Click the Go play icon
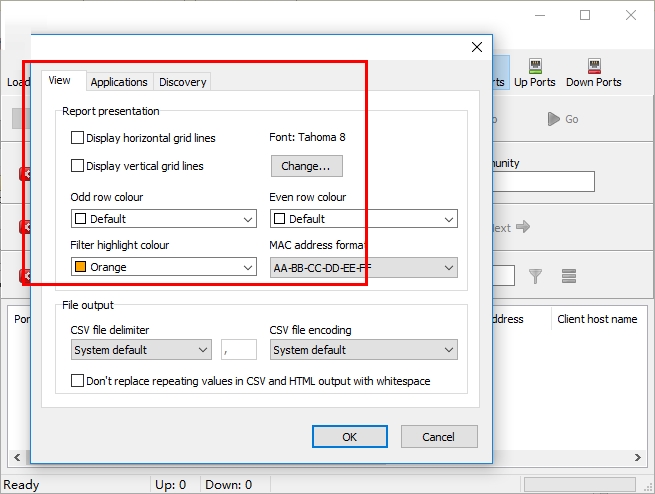This screenshot has height=494, width=655. coord(553,119)
